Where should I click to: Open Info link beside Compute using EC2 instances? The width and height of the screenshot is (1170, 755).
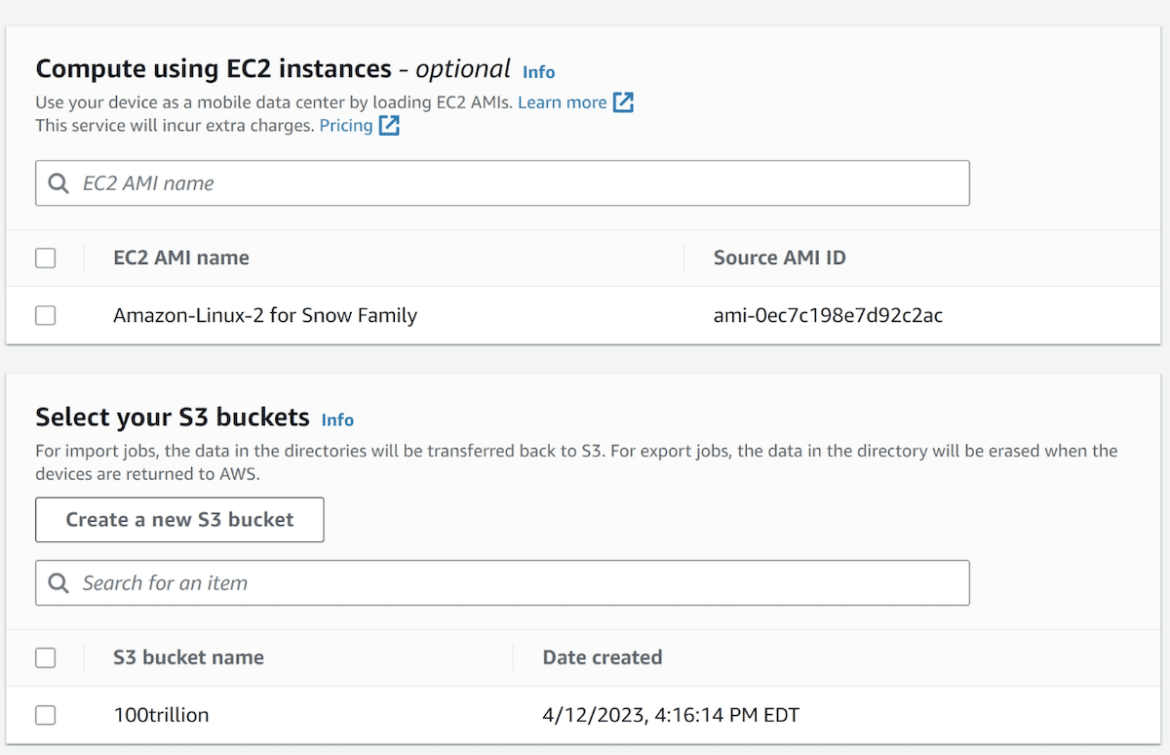539,72
